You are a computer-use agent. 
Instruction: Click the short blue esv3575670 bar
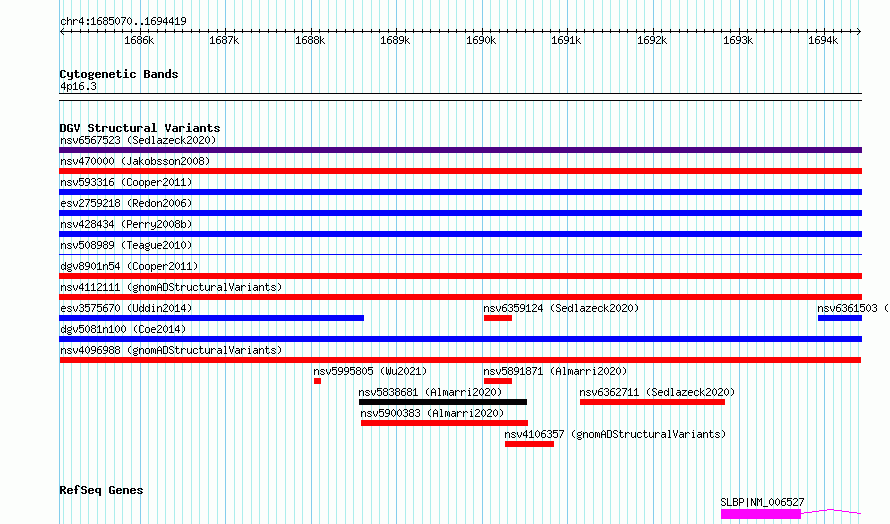point(212,318)
